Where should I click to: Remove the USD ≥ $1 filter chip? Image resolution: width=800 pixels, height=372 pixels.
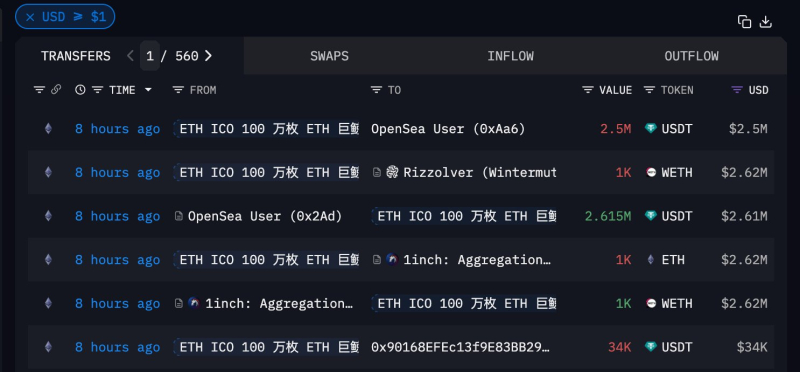30,17
